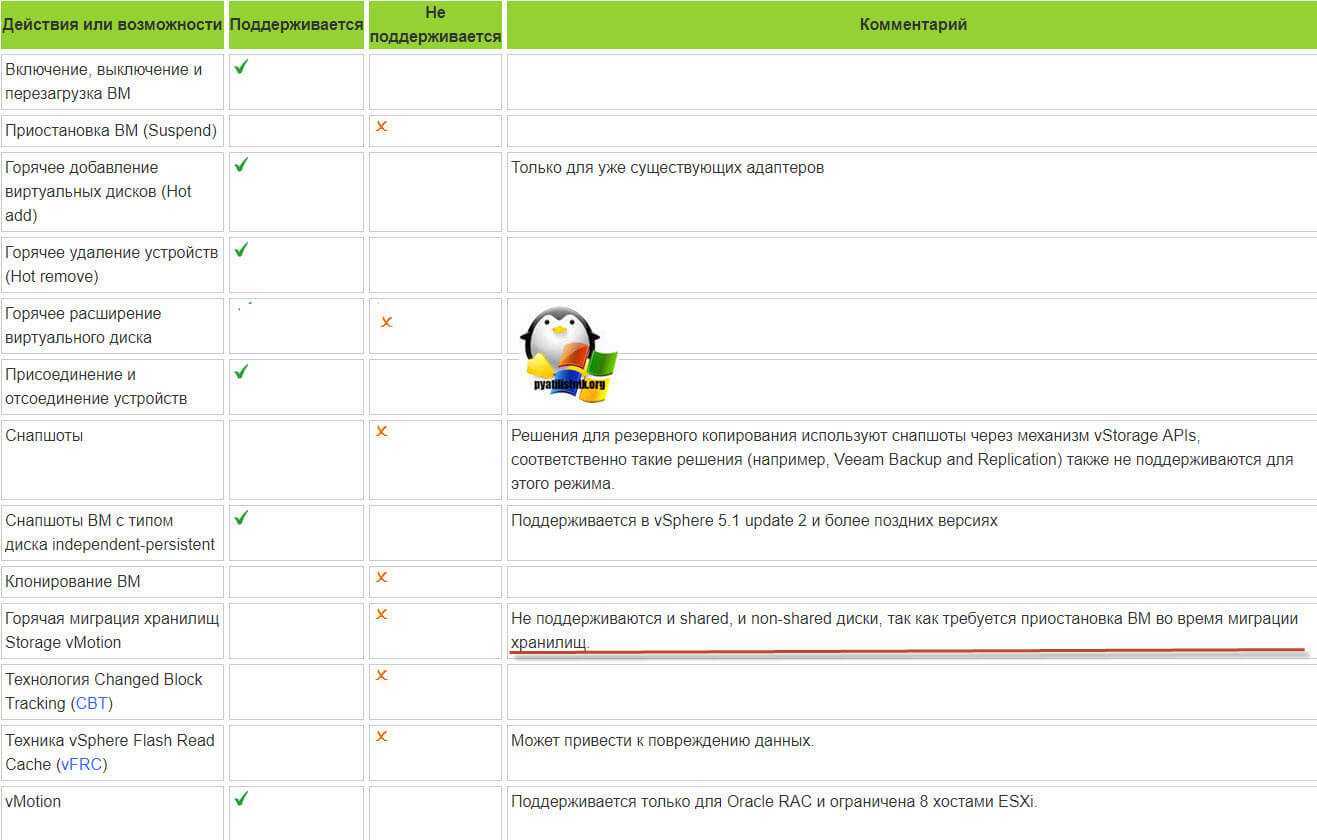Viewport: 1317px width, 840px height.
Task: Click the green check for Присоединение и отсоединение устройств
Action: [x=241, y=371]
